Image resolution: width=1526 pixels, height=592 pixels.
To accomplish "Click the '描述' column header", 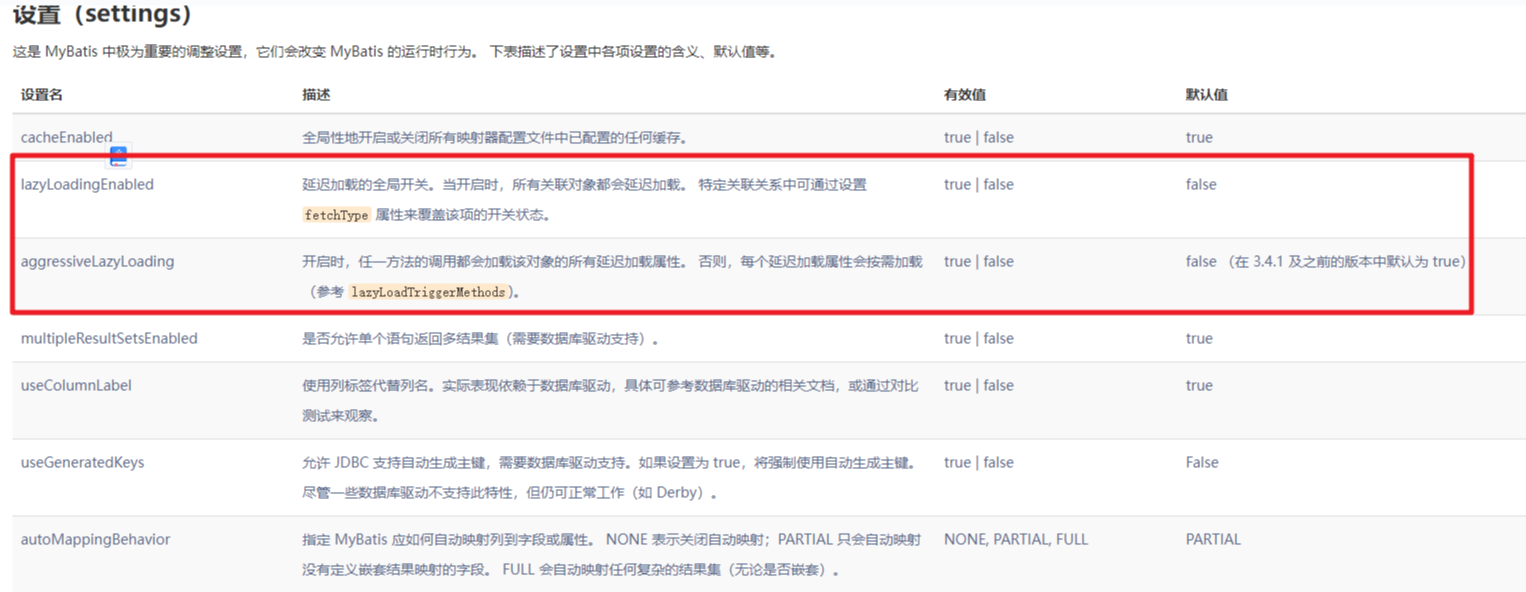I will [x=316, y=94].
